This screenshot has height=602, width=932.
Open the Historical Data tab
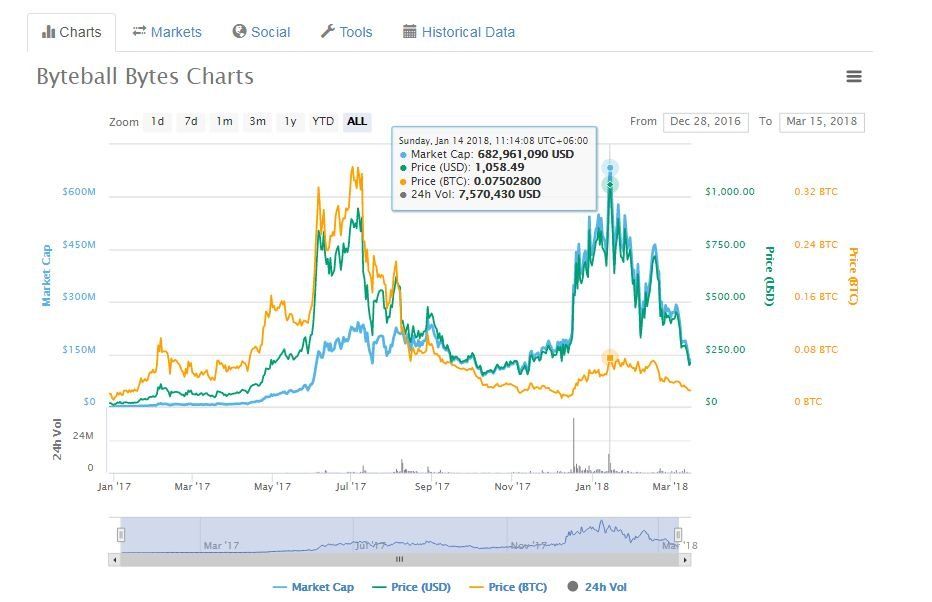pos(459,32)
